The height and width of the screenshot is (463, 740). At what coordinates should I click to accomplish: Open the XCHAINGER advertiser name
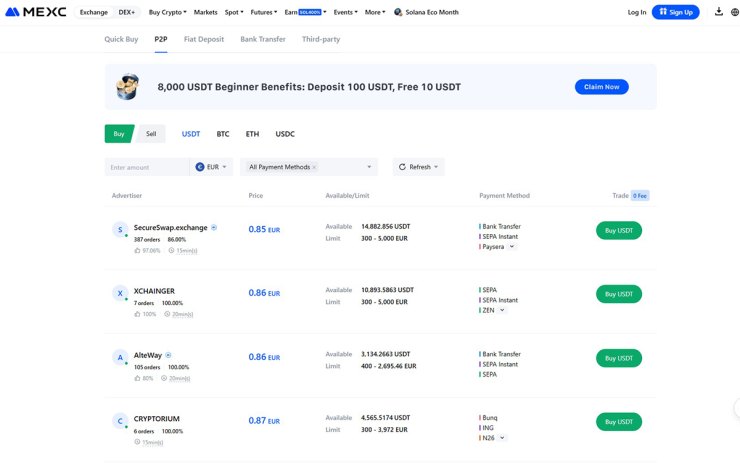154,291
